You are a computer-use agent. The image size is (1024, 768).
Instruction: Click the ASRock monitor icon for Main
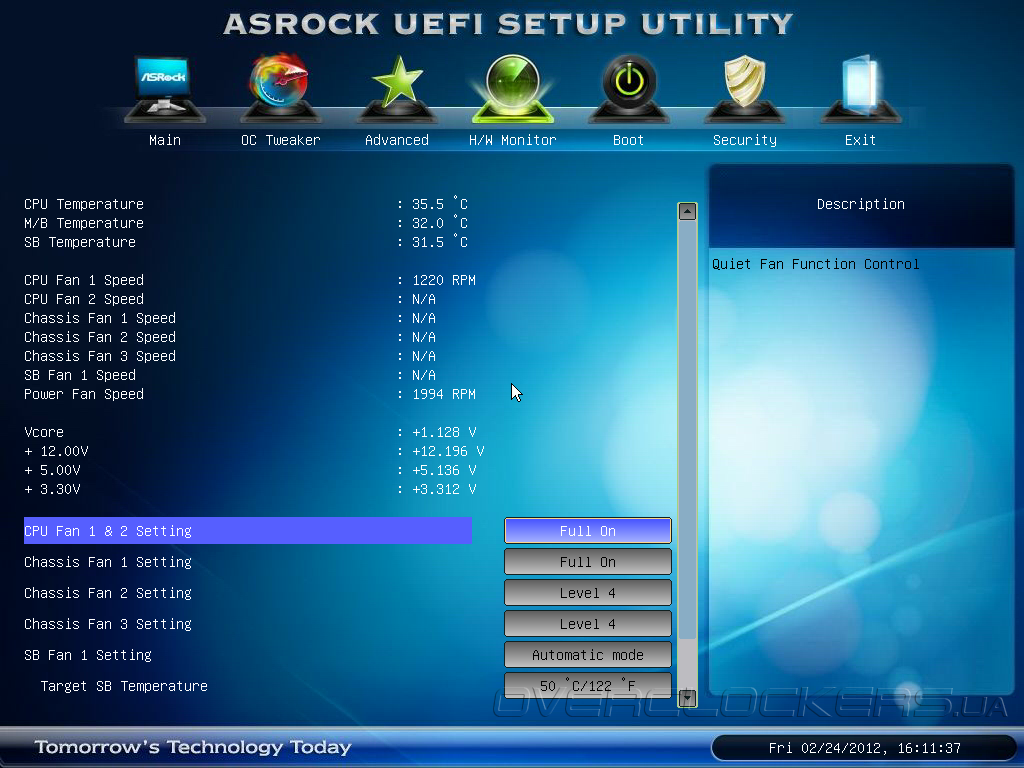tap(165, 89)
